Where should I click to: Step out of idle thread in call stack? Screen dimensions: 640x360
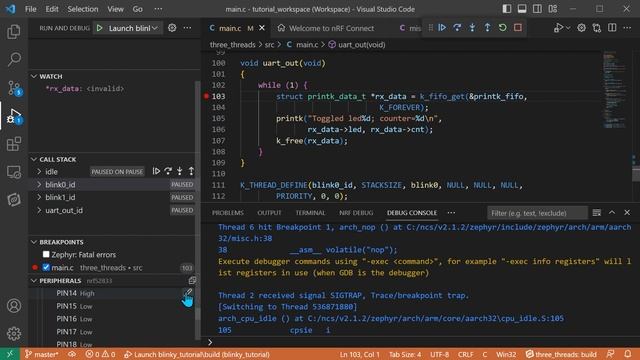tap(191, 171)
